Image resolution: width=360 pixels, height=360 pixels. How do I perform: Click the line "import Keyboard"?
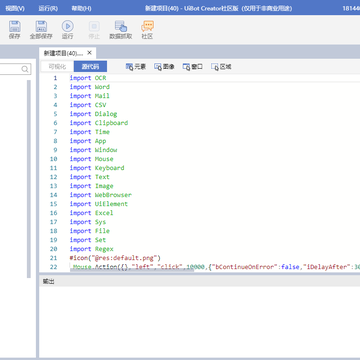point(97,168)
